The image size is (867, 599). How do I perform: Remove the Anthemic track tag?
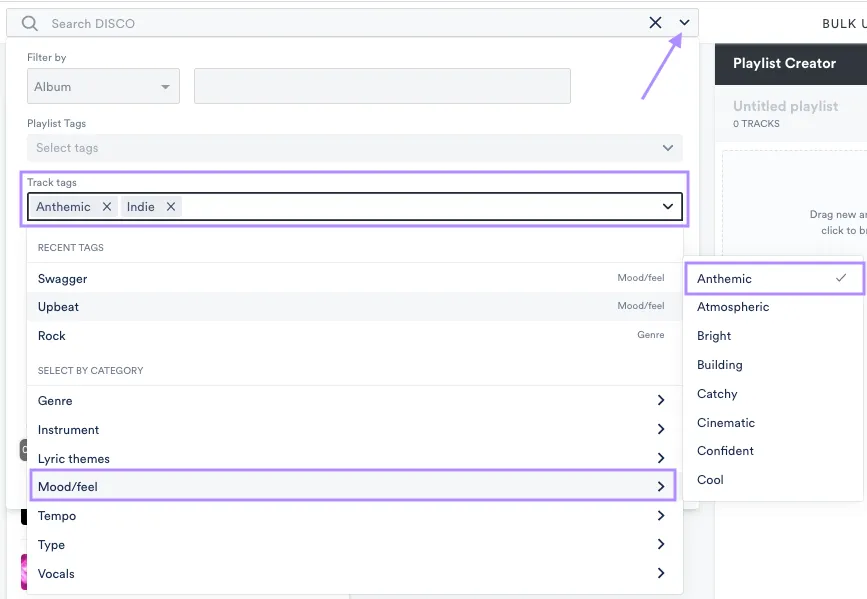click(107, 207)
